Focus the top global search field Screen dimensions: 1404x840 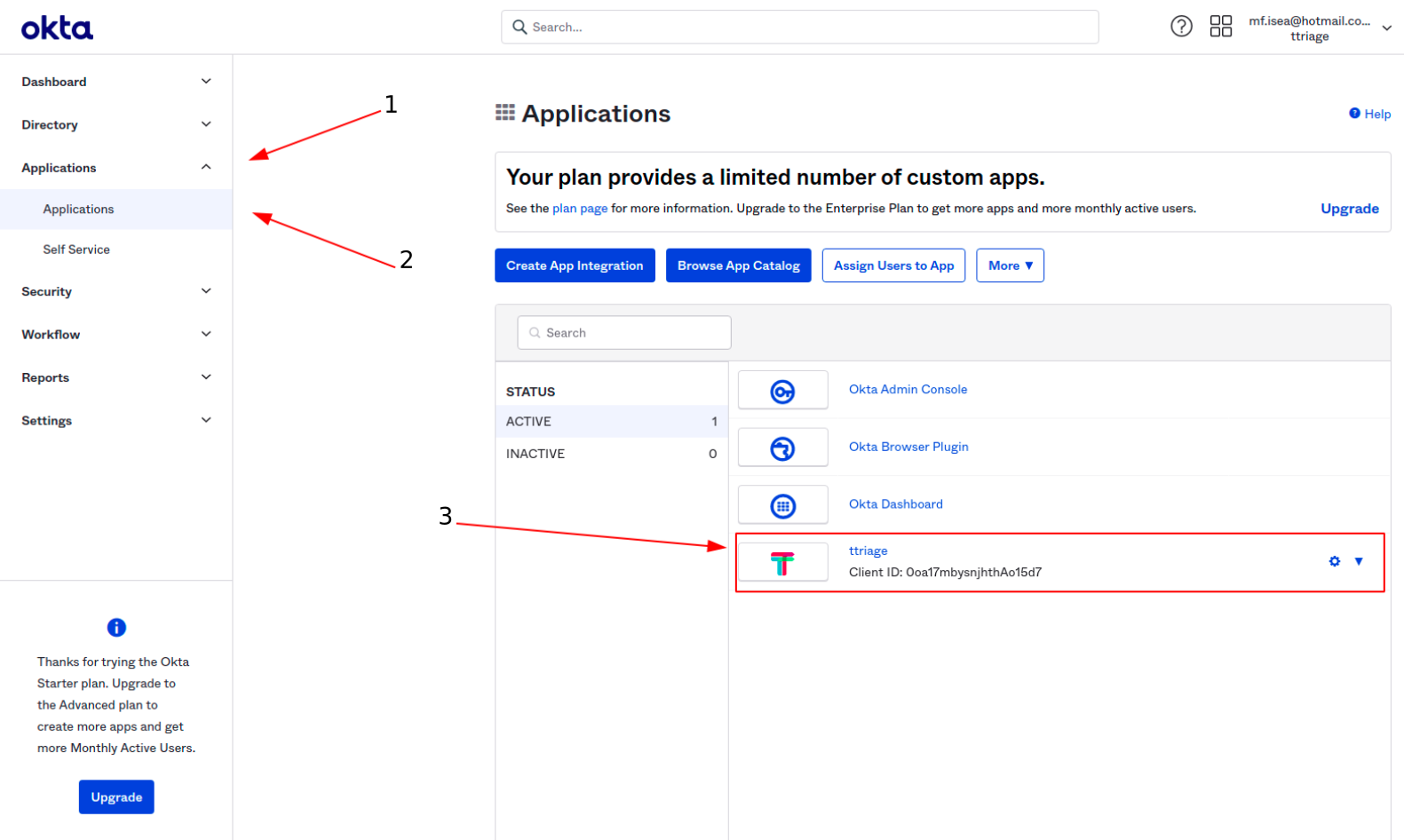tap(799, 28)
